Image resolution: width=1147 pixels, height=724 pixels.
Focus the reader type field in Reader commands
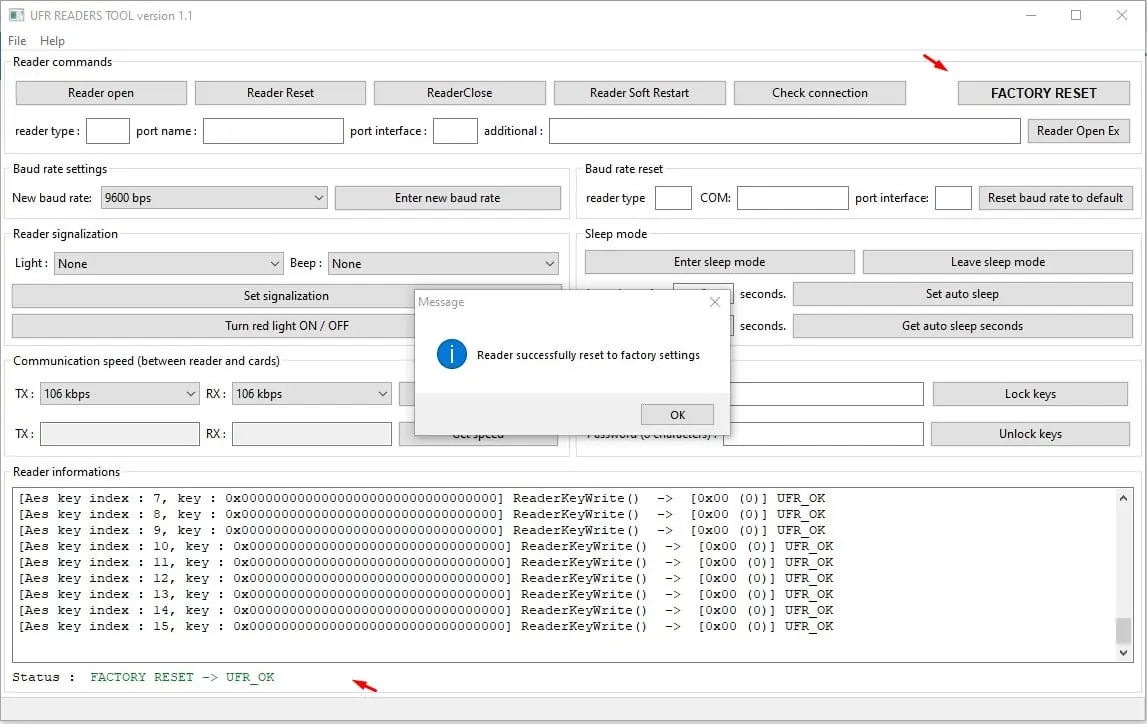click(x=108, y=131)
